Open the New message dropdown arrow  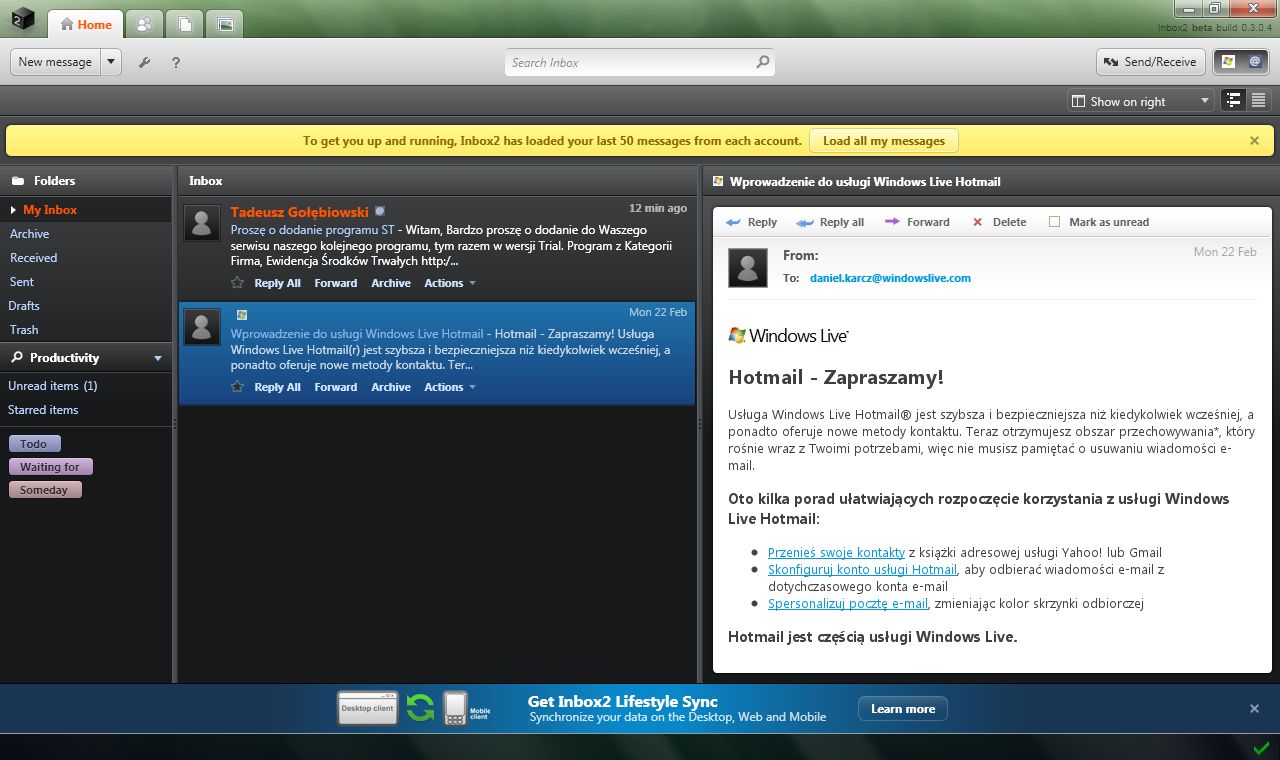coord(110,61)
